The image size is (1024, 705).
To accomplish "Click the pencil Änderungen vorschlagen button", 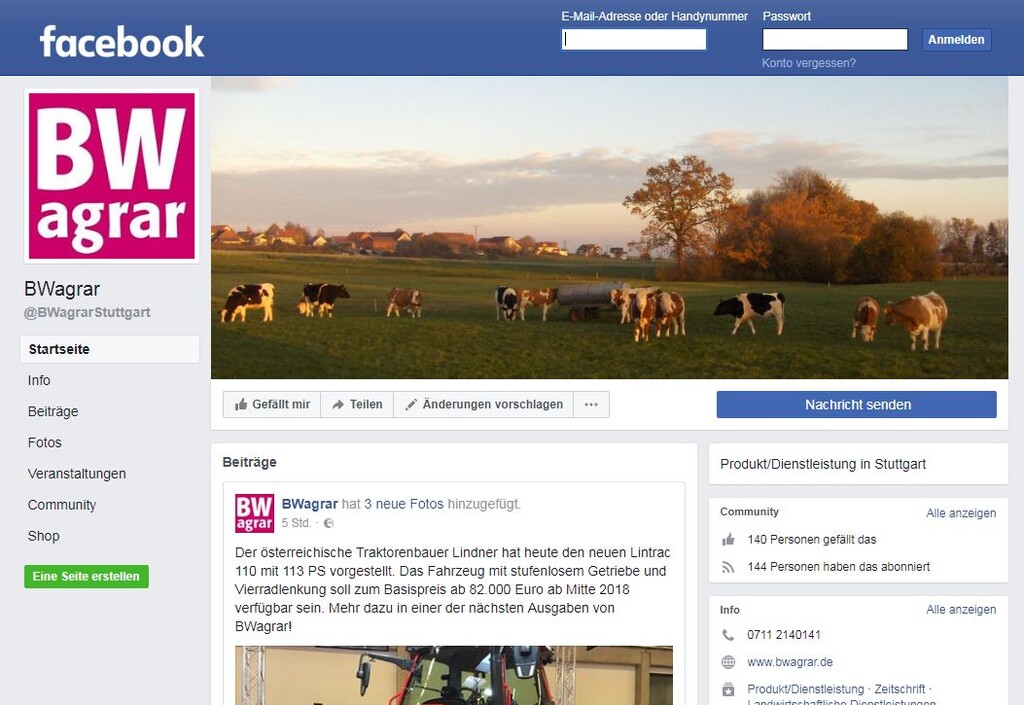I will pyautogui.click(x=483, y=405).
